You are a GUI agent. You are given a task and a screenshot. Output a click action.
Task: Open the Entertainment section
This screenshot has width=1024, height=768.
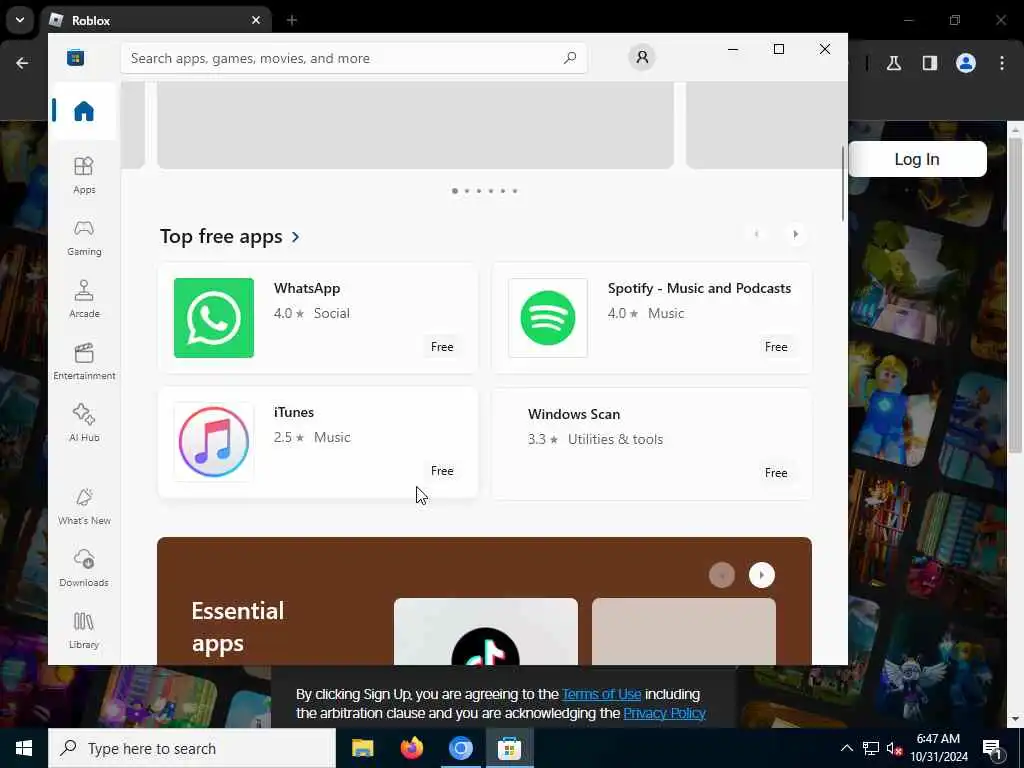point(84,361)
